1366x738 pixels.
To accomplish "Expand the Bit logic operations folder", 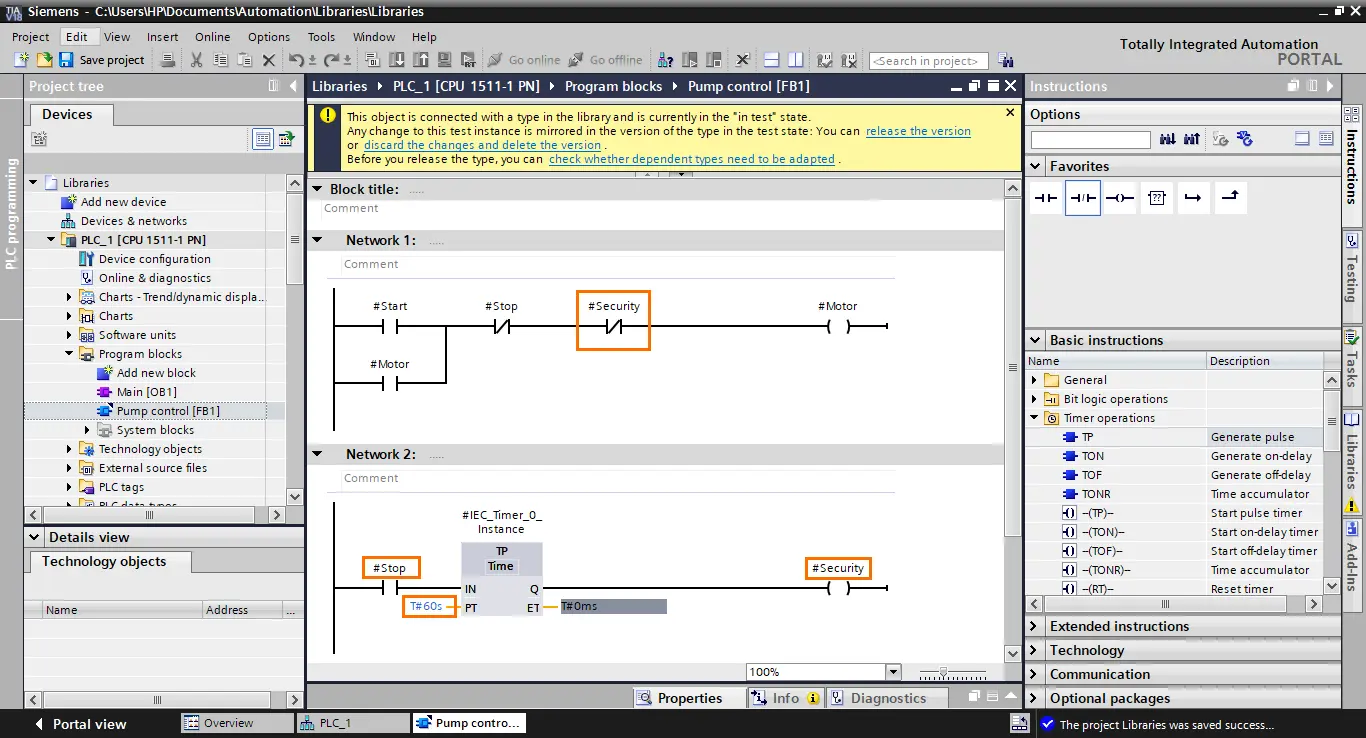I will tap(1034, 399).
